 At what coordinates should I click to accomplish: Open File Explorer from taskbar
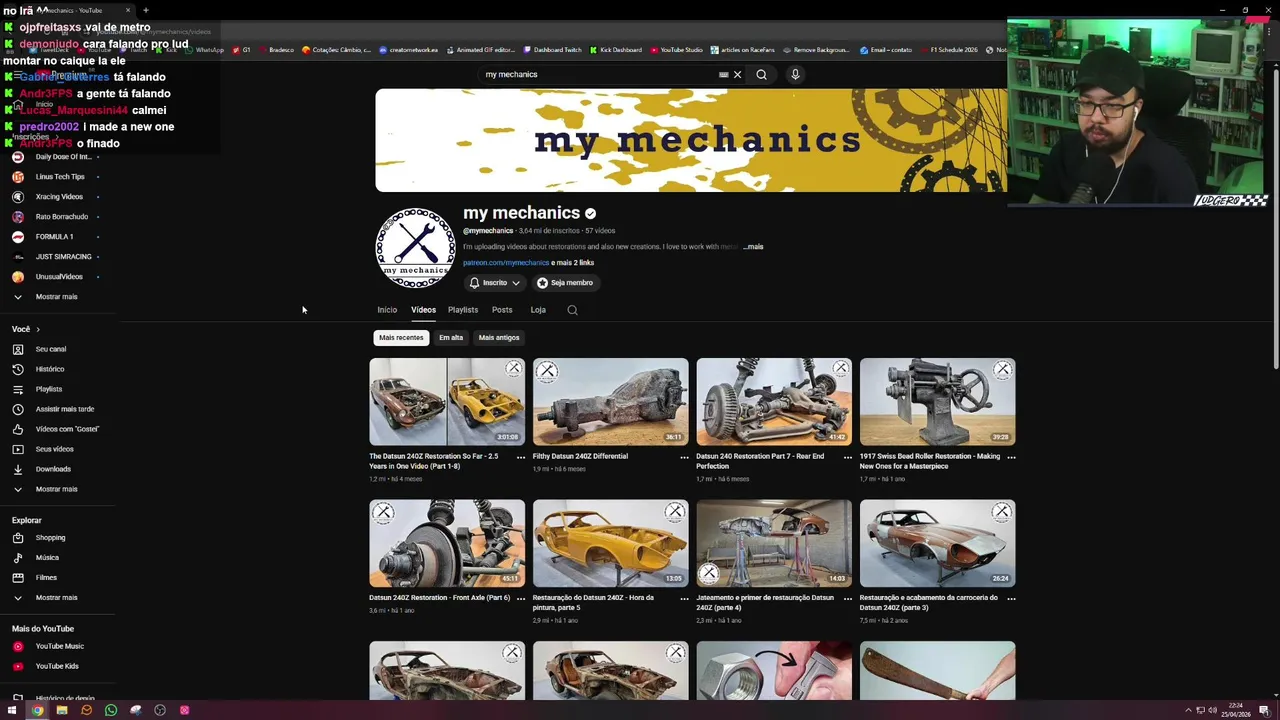click(62, 710)
